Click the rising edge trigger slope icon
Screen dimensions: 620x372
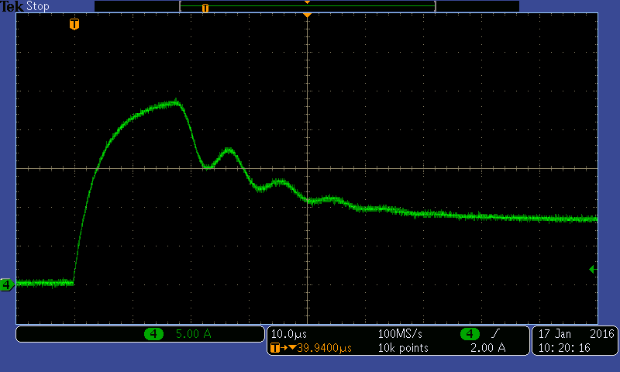(x=495, y=334)
